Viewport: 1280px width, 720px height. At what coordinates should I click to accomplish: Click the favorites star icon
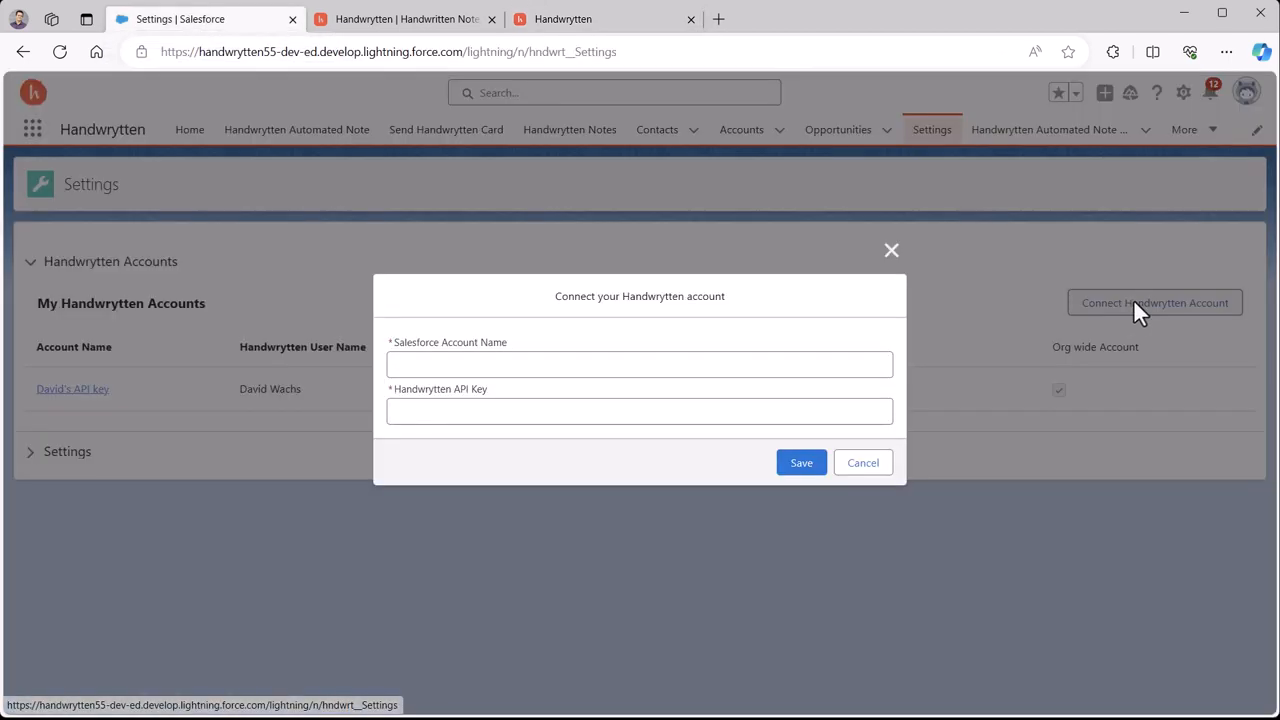(x=1058, y=93)
